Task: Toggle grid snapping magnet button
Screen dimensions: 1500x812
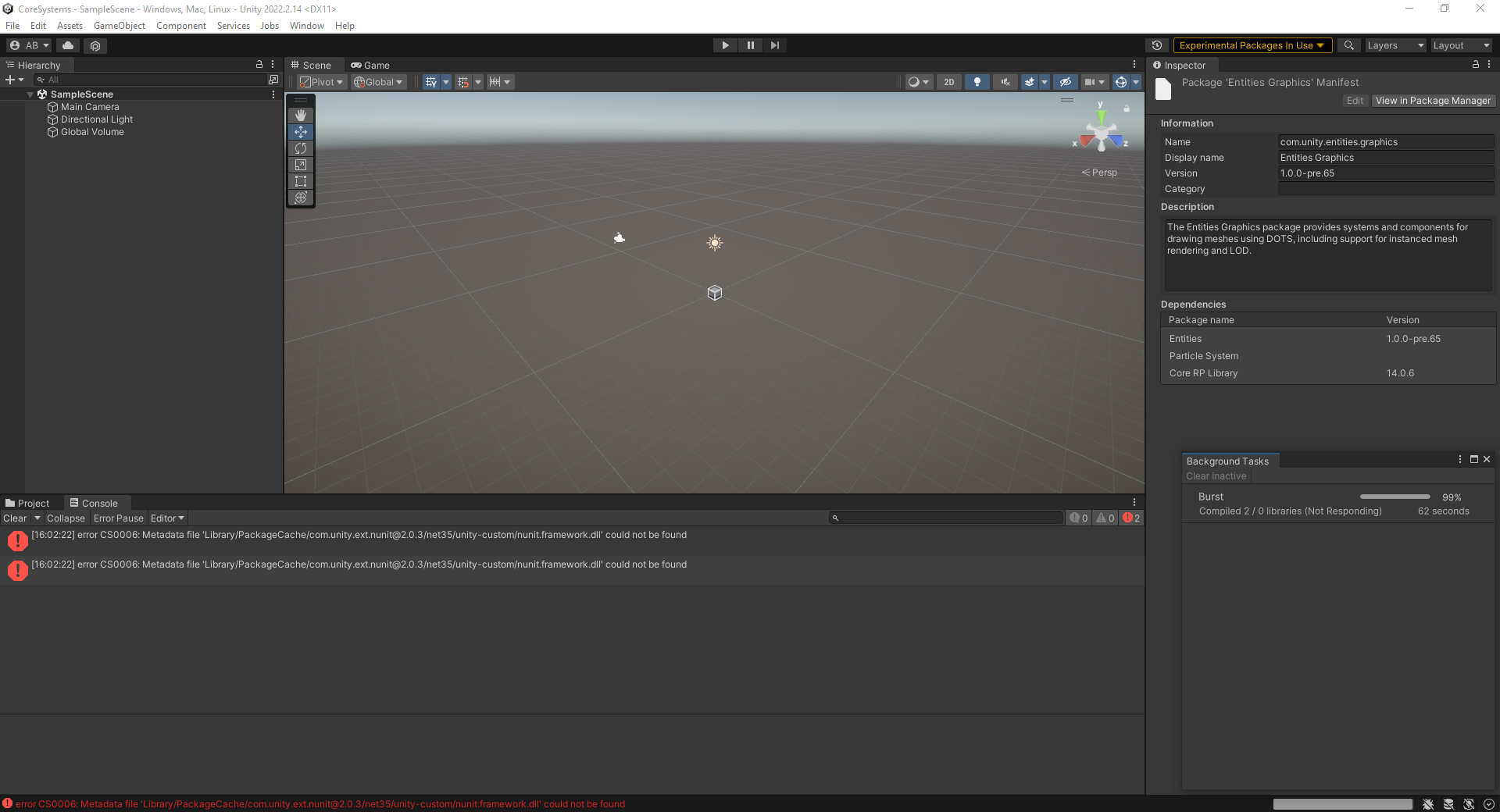Action: click(463, 82)
